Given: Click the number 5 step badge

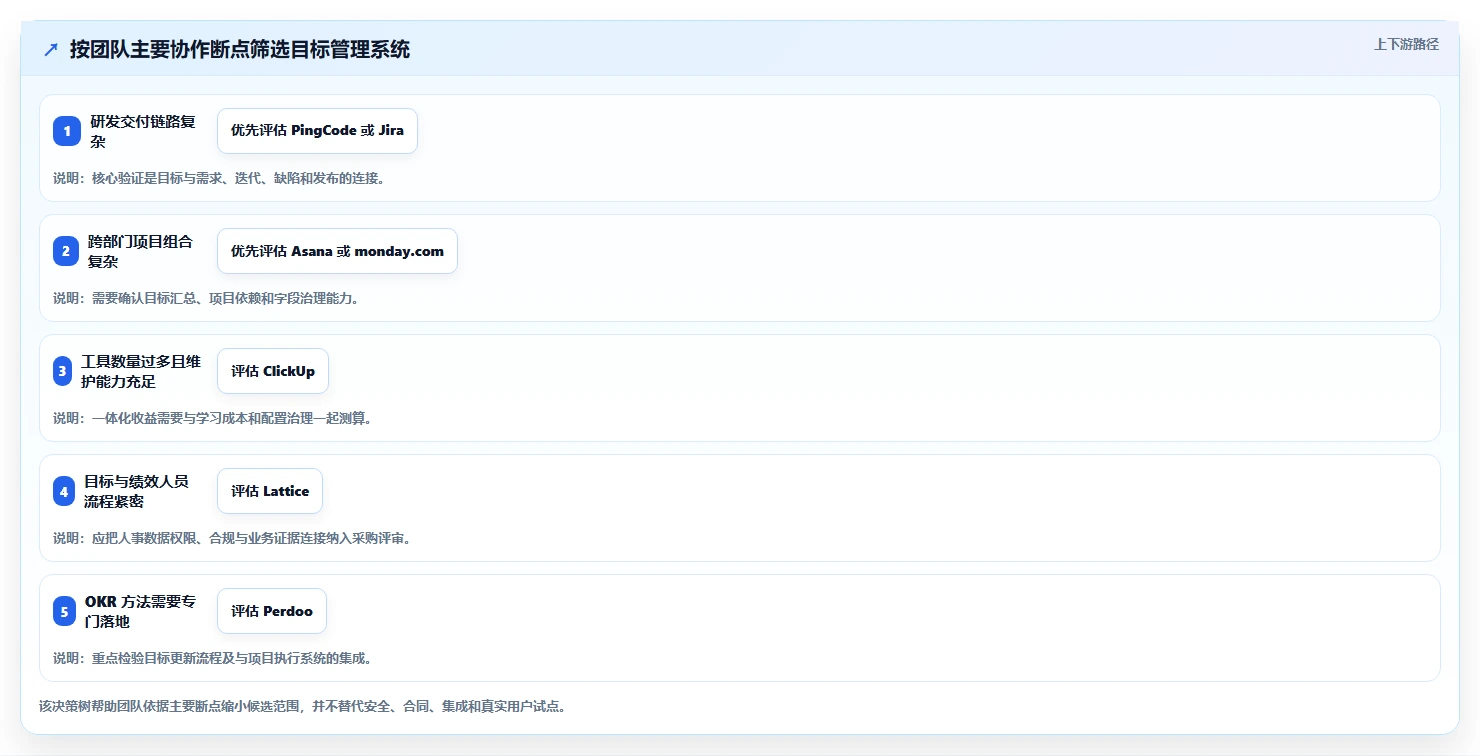Looking at the screenshot, I should pos(65,611).
